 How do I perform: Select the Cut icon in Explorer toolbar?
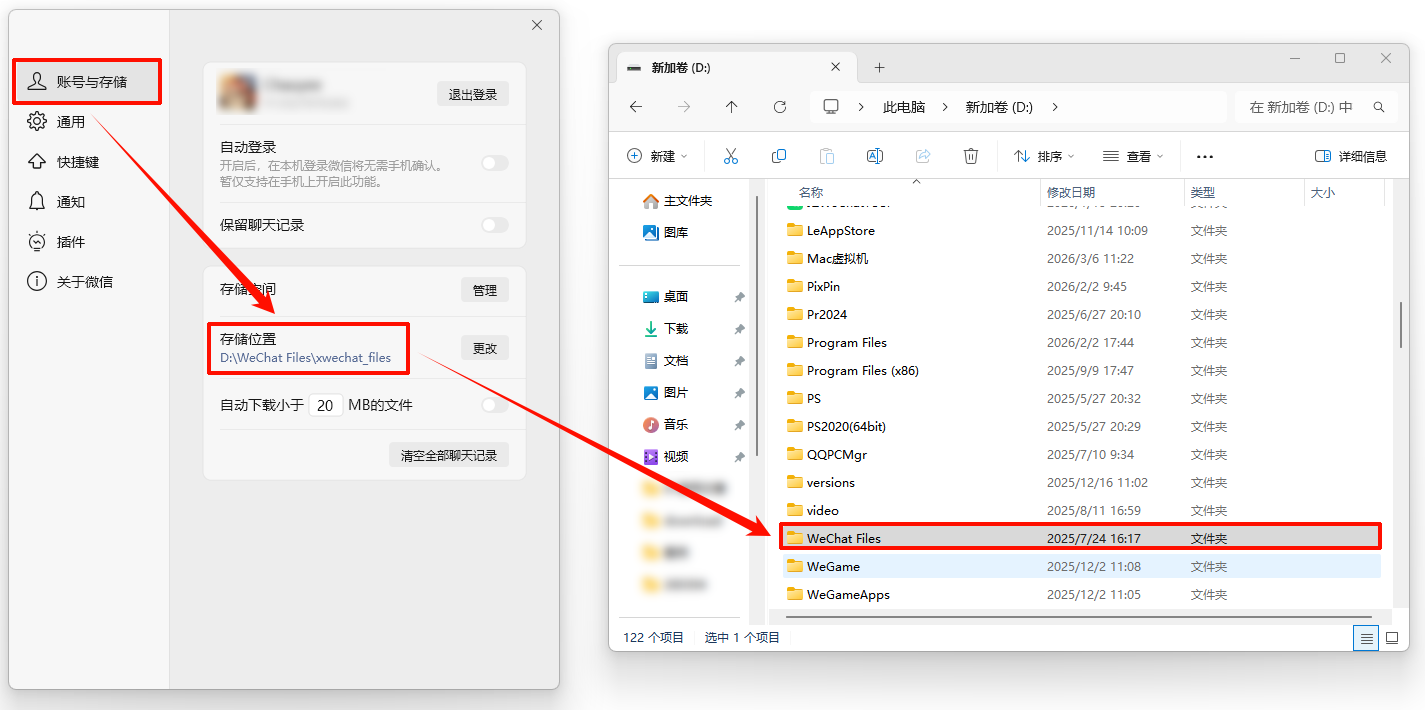point(730,156)
